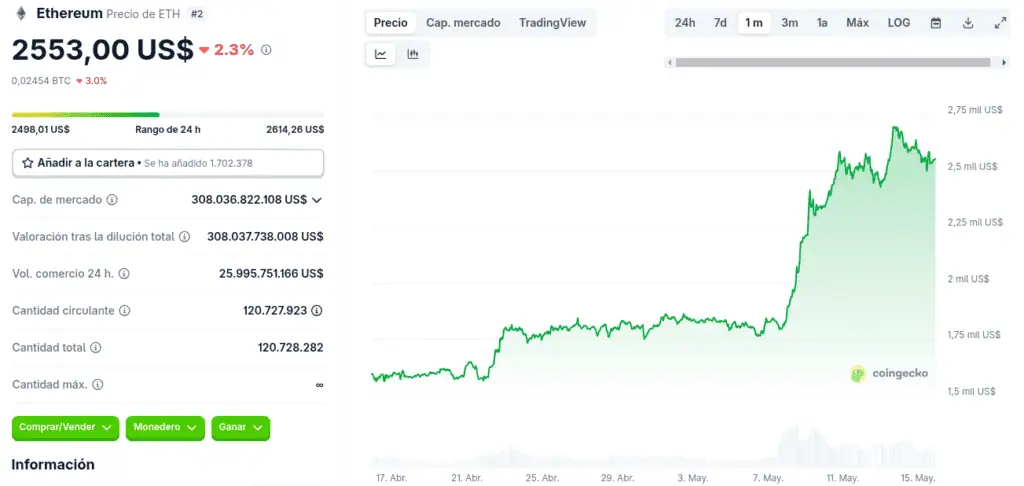The image size is (1024, 486).
Task: Show info for Valoración tras la dilución total
Action: tap(185, 236)
